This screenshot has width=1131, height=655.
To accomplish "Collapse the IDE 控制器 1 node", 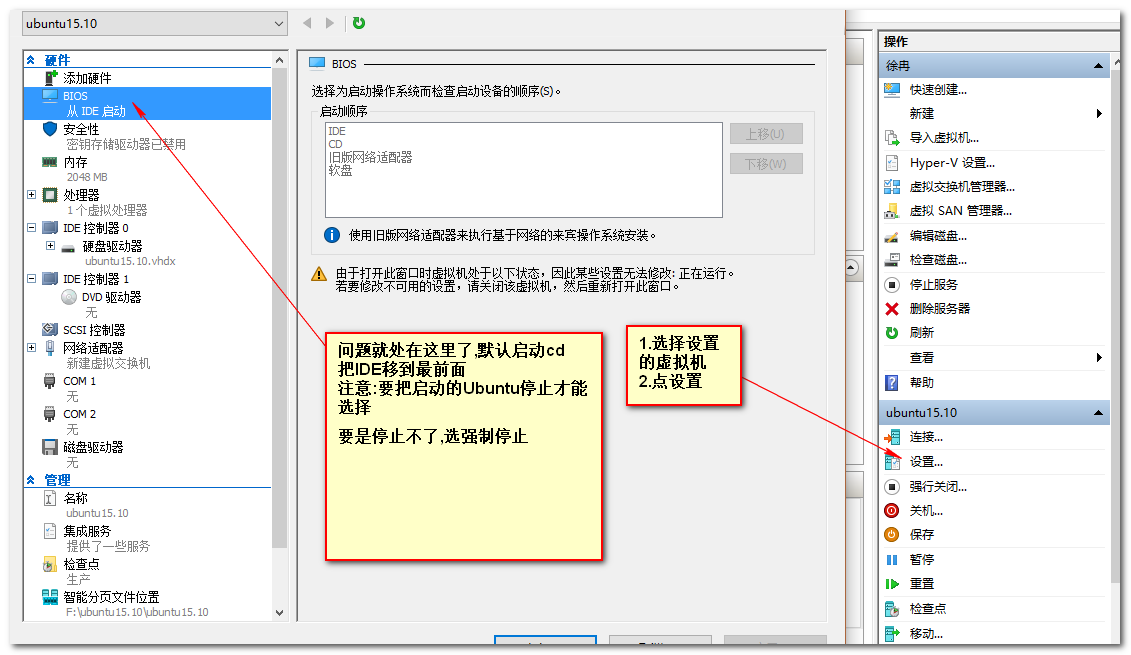I will (32, 278).
